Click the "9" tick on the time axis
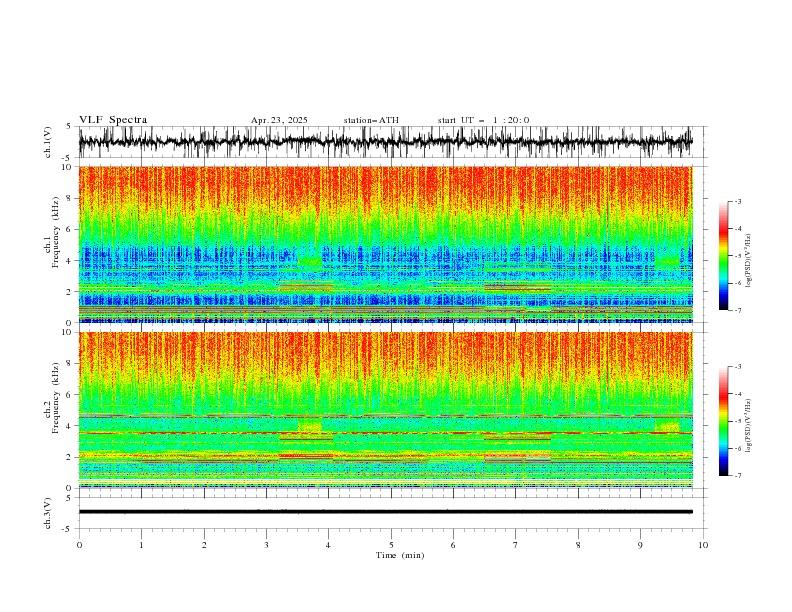 (x=640, y=545)
